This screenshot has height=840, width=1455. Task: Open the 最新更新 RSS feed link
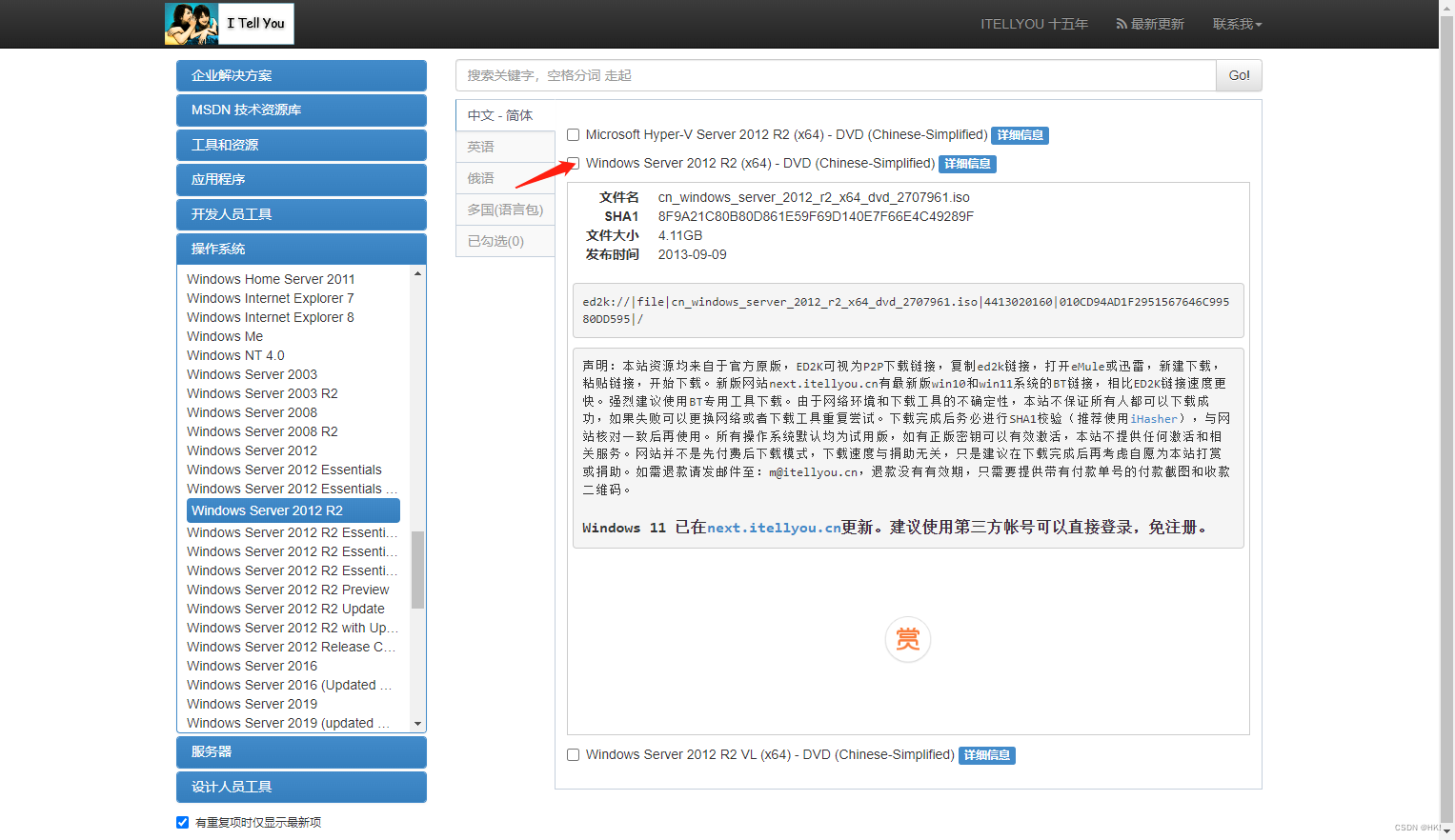[1150, 24]
